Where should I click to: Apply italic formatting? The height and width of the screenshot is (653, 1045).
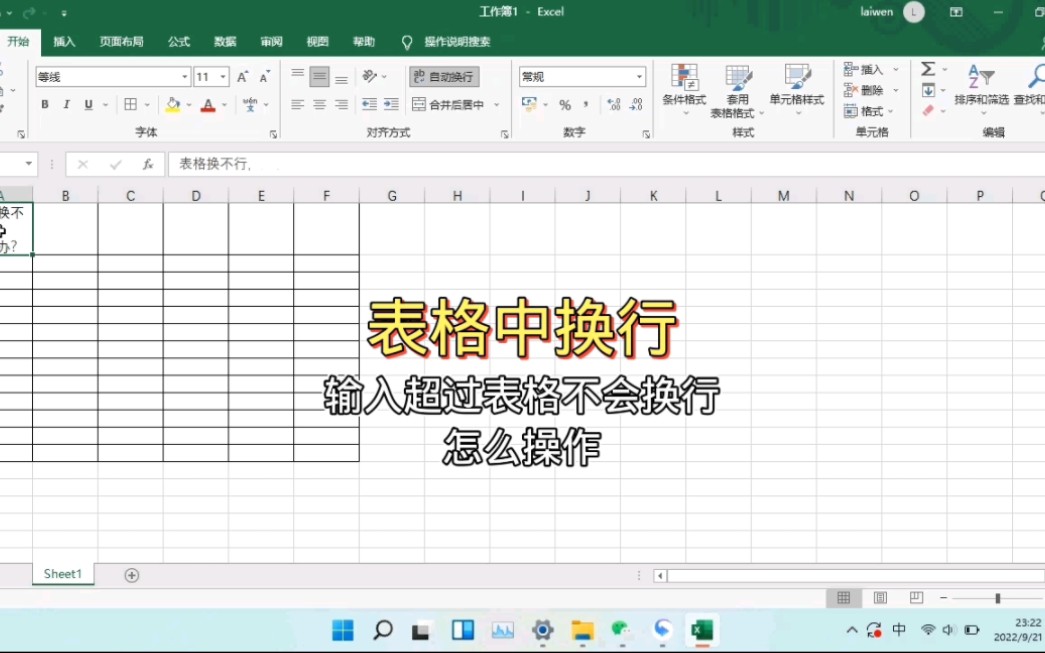pyautogui.click(x=66, y=104)
